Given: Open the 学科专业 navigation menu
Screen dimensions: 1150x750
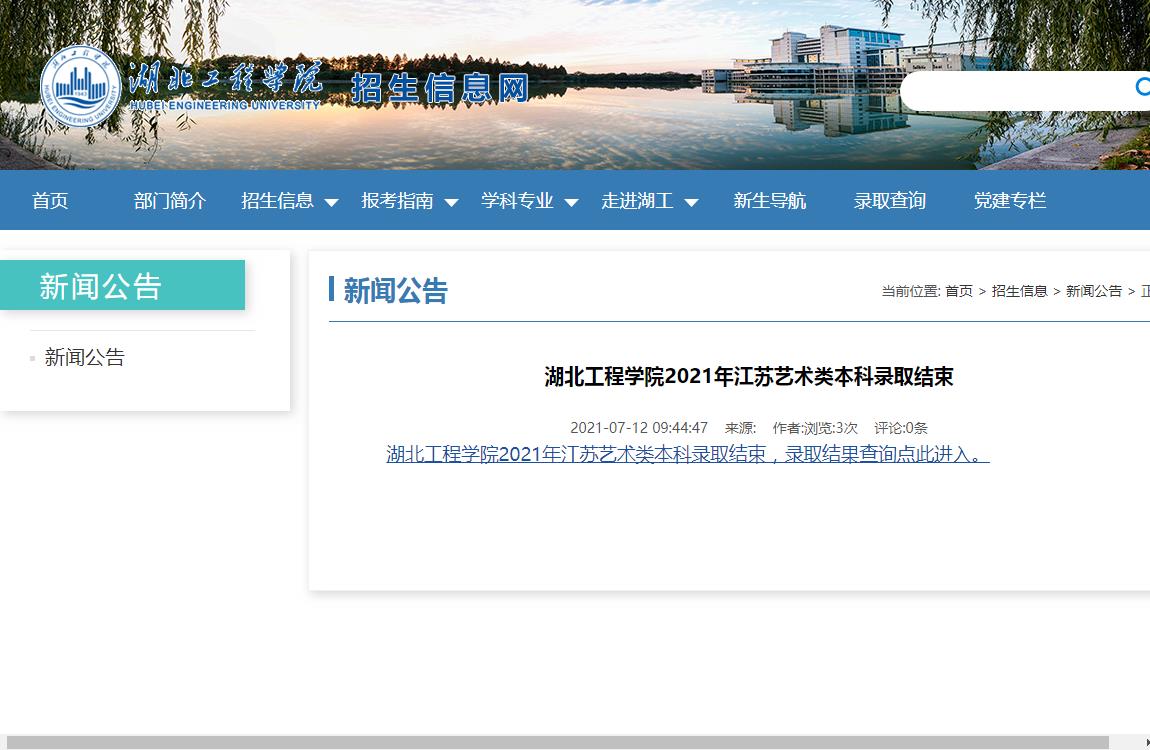Looking at the screenshot, I should click(x=517, y=200).
